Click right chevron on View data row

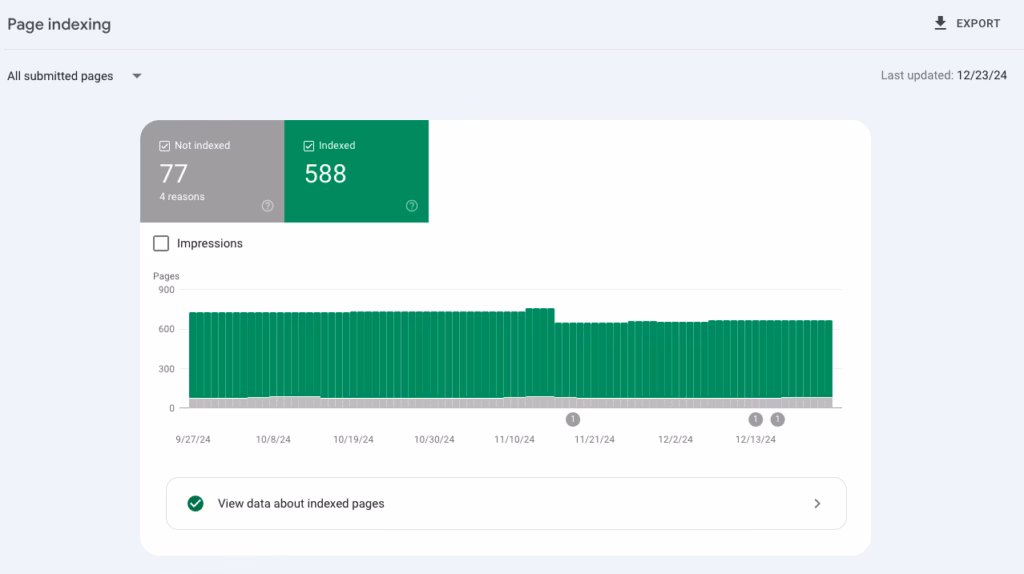coord(817,504)
